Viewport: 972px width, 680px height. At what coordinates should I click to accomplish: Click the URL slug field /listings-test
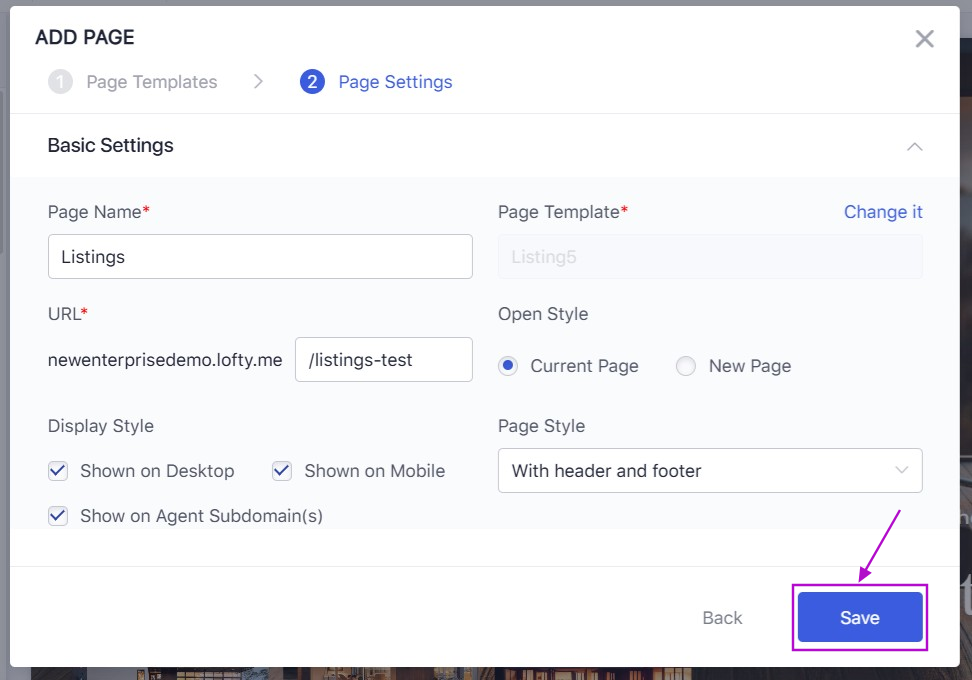coord(383,360)
